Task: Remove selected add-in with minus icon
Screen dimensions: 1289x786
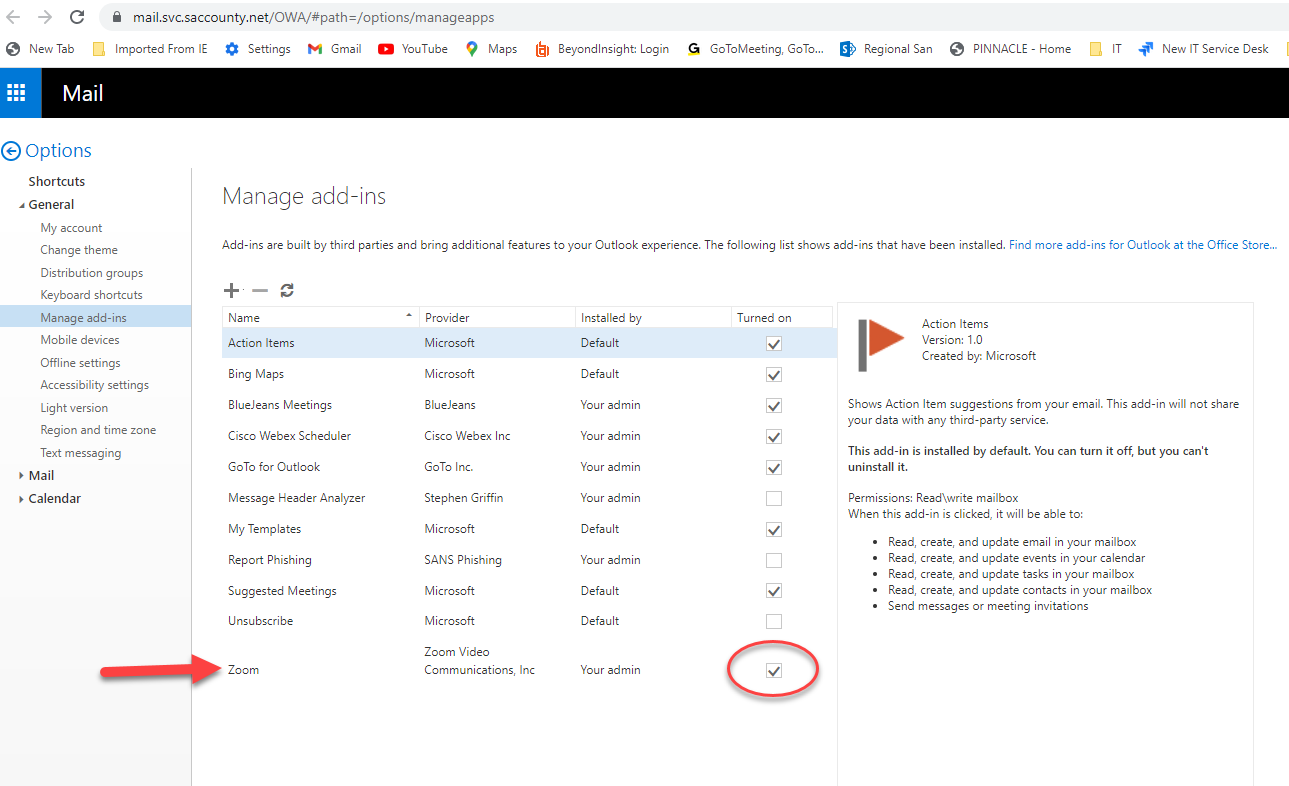Action: pyautogui.click(x=260, y=290)
